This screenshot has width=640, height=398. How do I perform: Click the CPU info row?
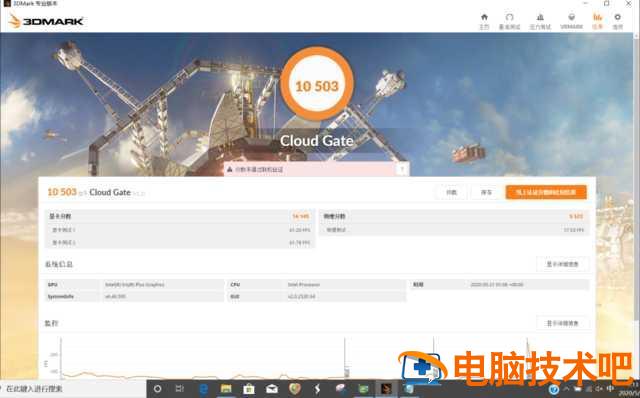coord(317,285)
